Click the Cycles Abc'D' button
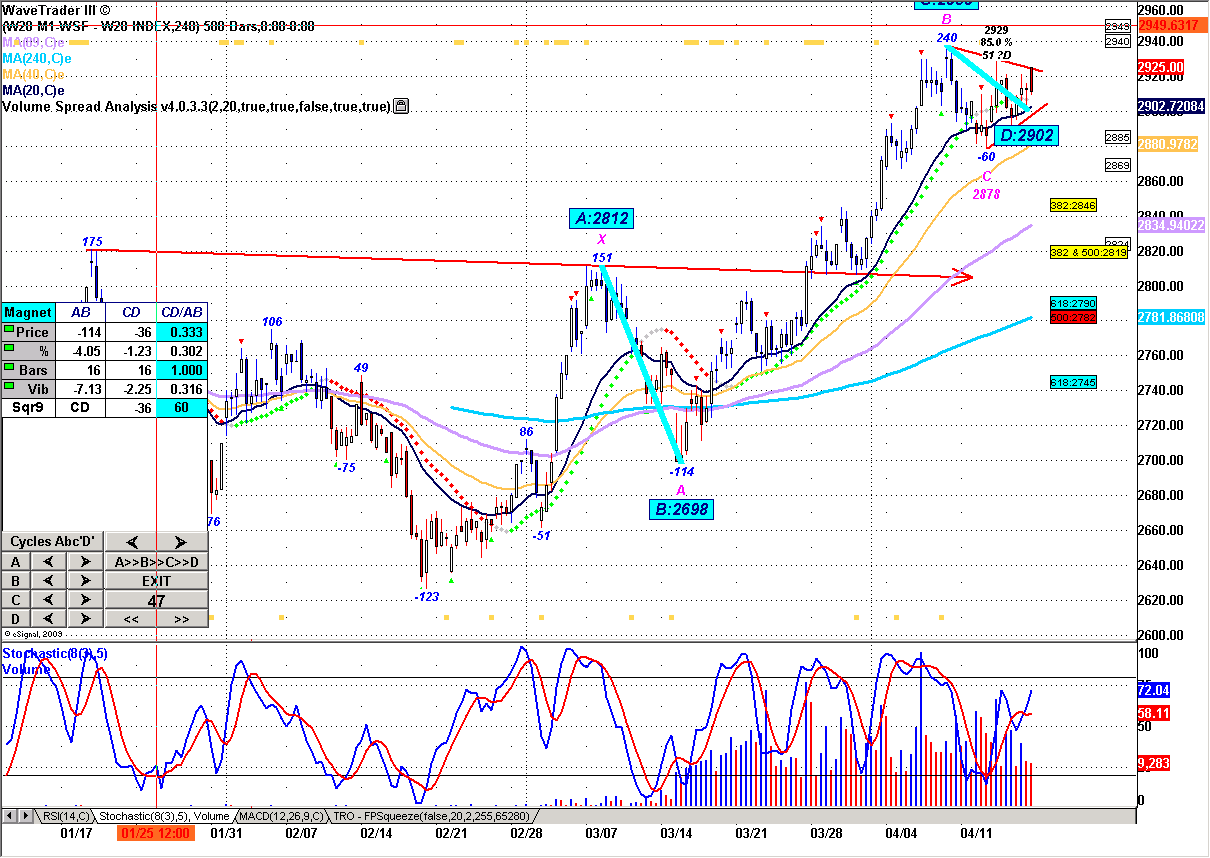The image size is (1210, 858). tap(52, 542)
